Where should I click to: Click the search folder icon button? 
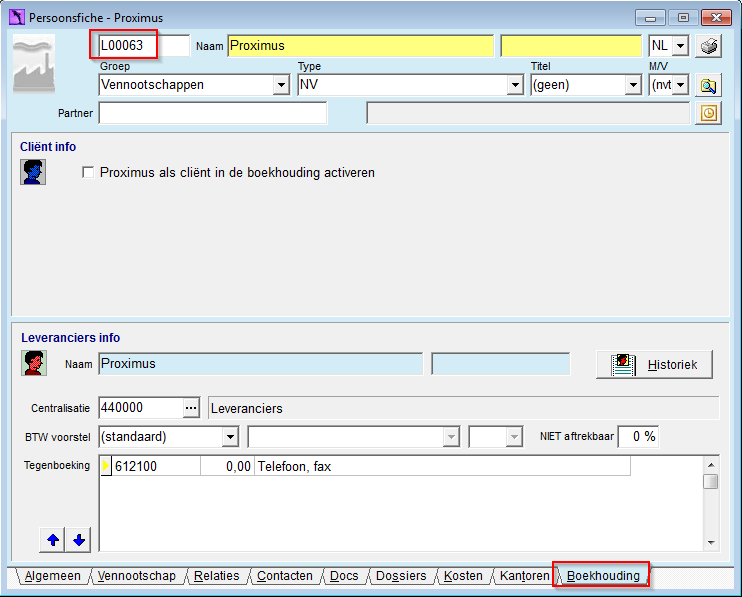coord(708,85)
